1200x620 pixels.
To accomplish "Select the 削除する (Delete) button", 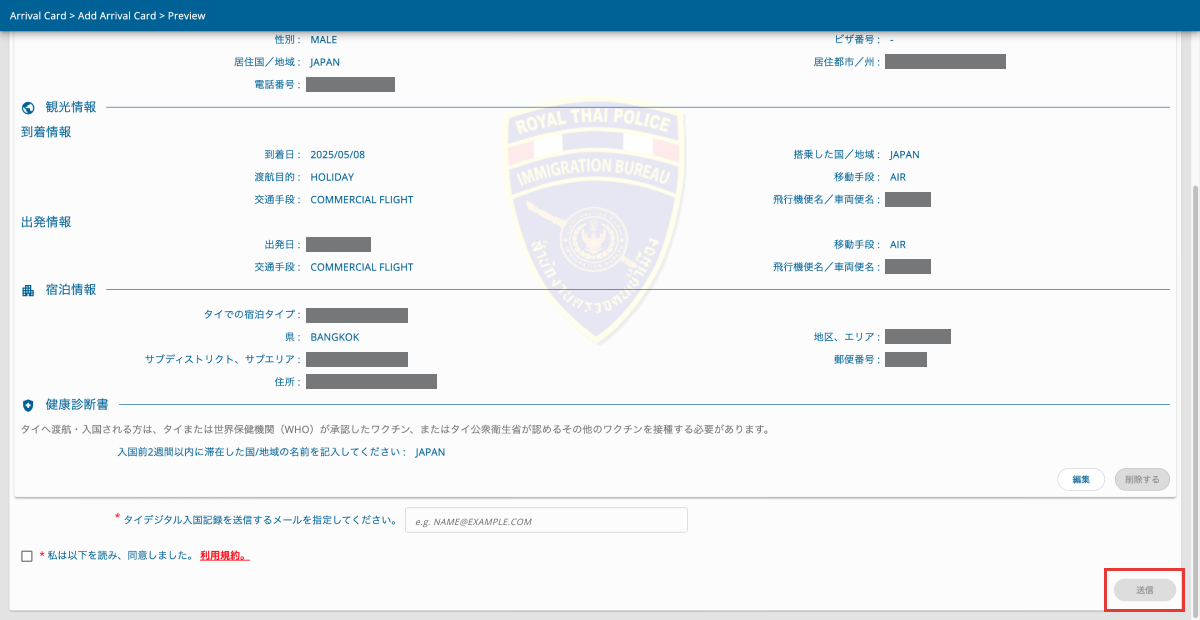I will point(1142,479).
